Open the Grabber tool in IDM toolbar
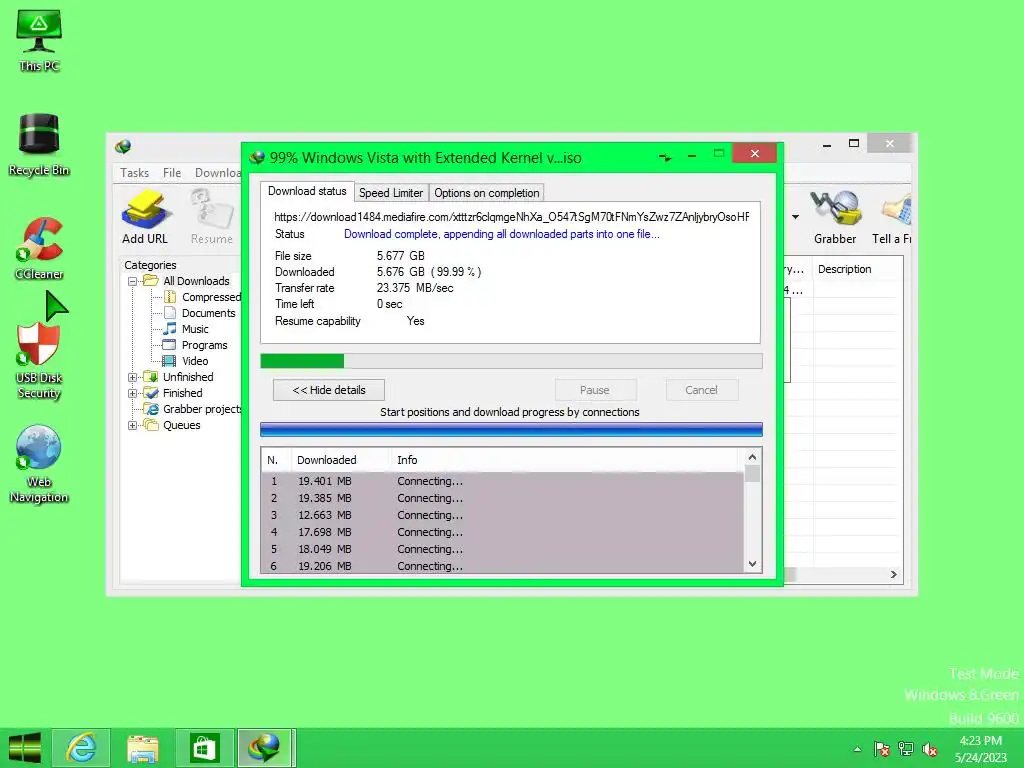This screenshot has height=768, width=1024. pyautogui.click(x=835, y=217)
